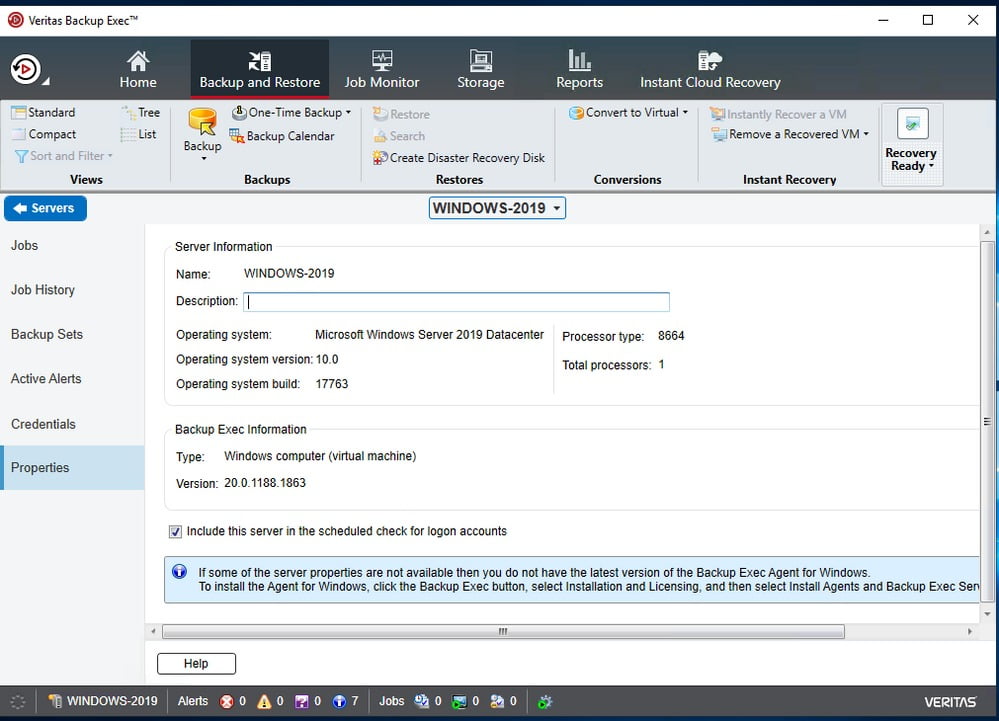The height and width of the screenshot is (721, 999).
Task: Open Job History in the sidebar
Action: 43,290
